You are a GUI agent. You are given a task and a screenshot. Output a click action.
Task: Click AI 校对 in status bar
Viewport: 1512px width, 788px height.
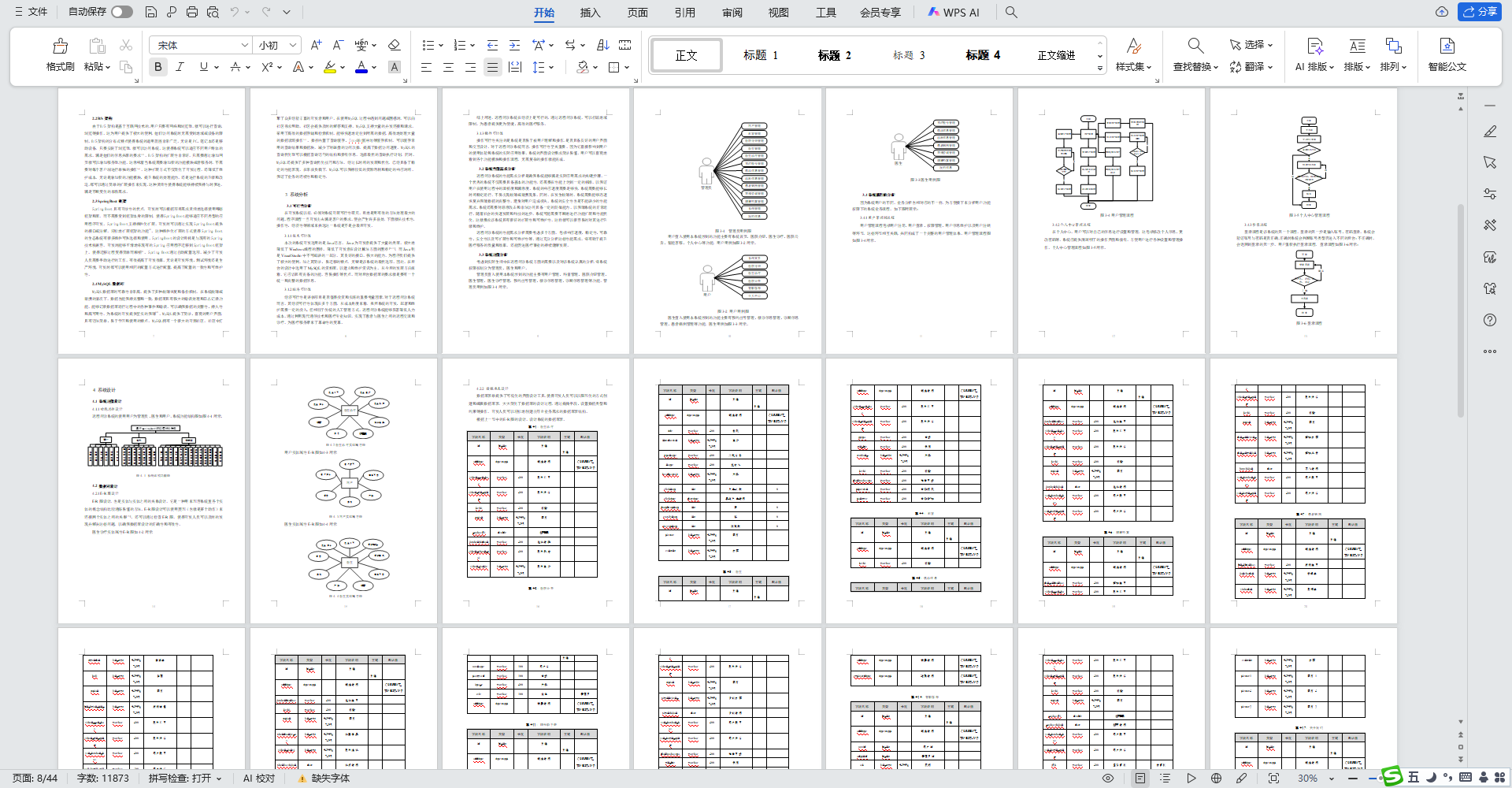coord(259,779)
